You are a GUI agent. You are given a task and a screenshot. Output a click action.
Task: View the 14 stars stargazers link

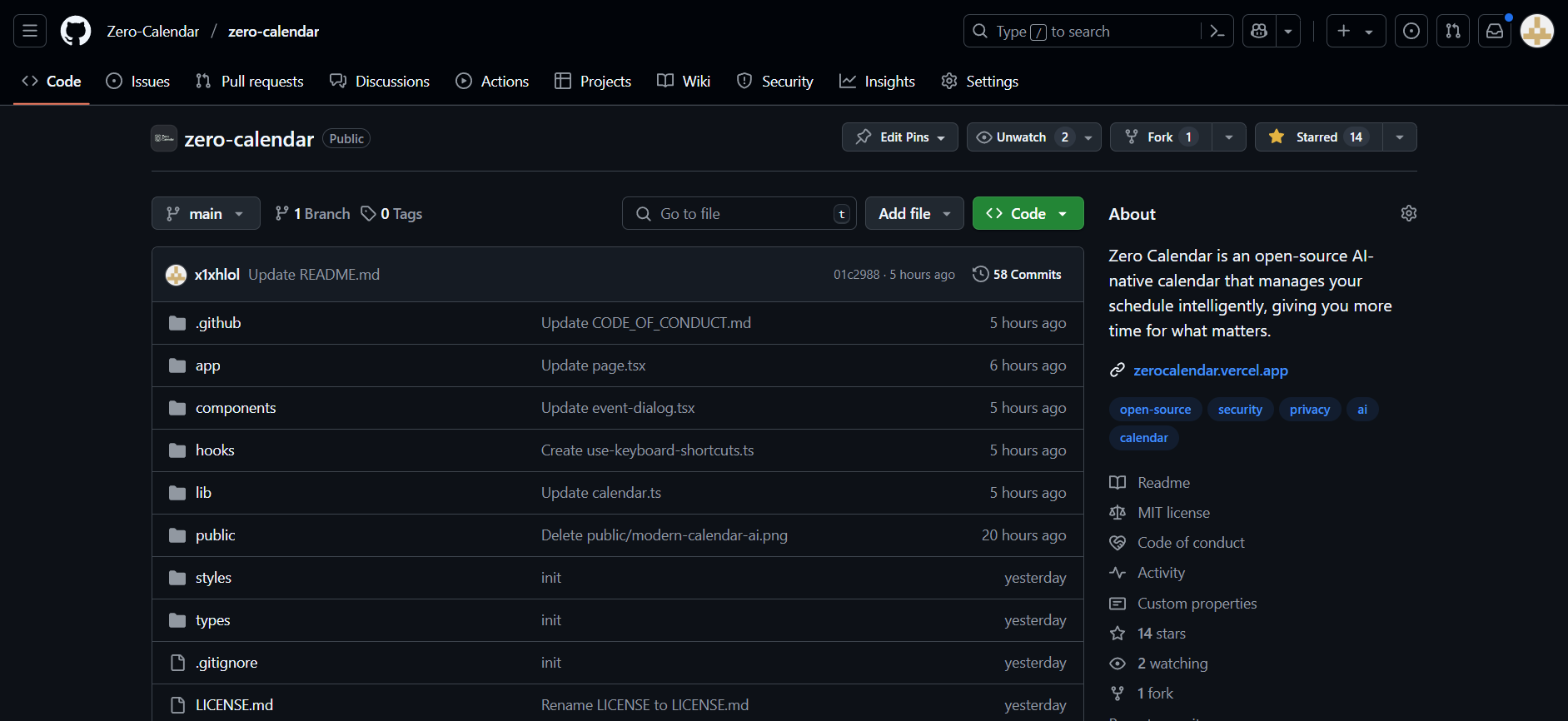1147,633
